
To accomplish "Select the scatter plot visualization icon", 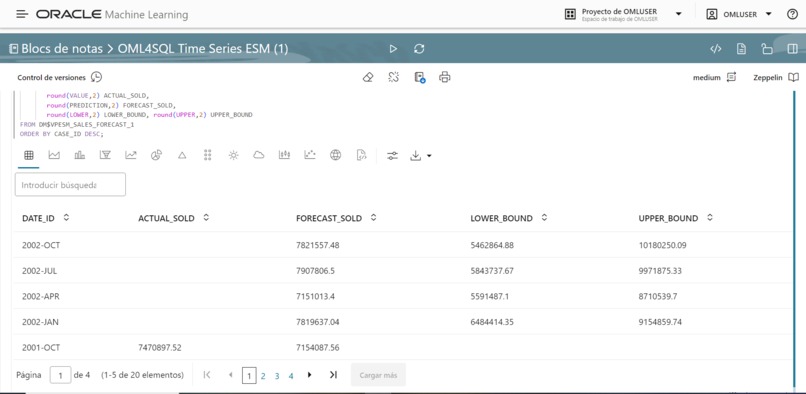I will [x=310, y=155].
